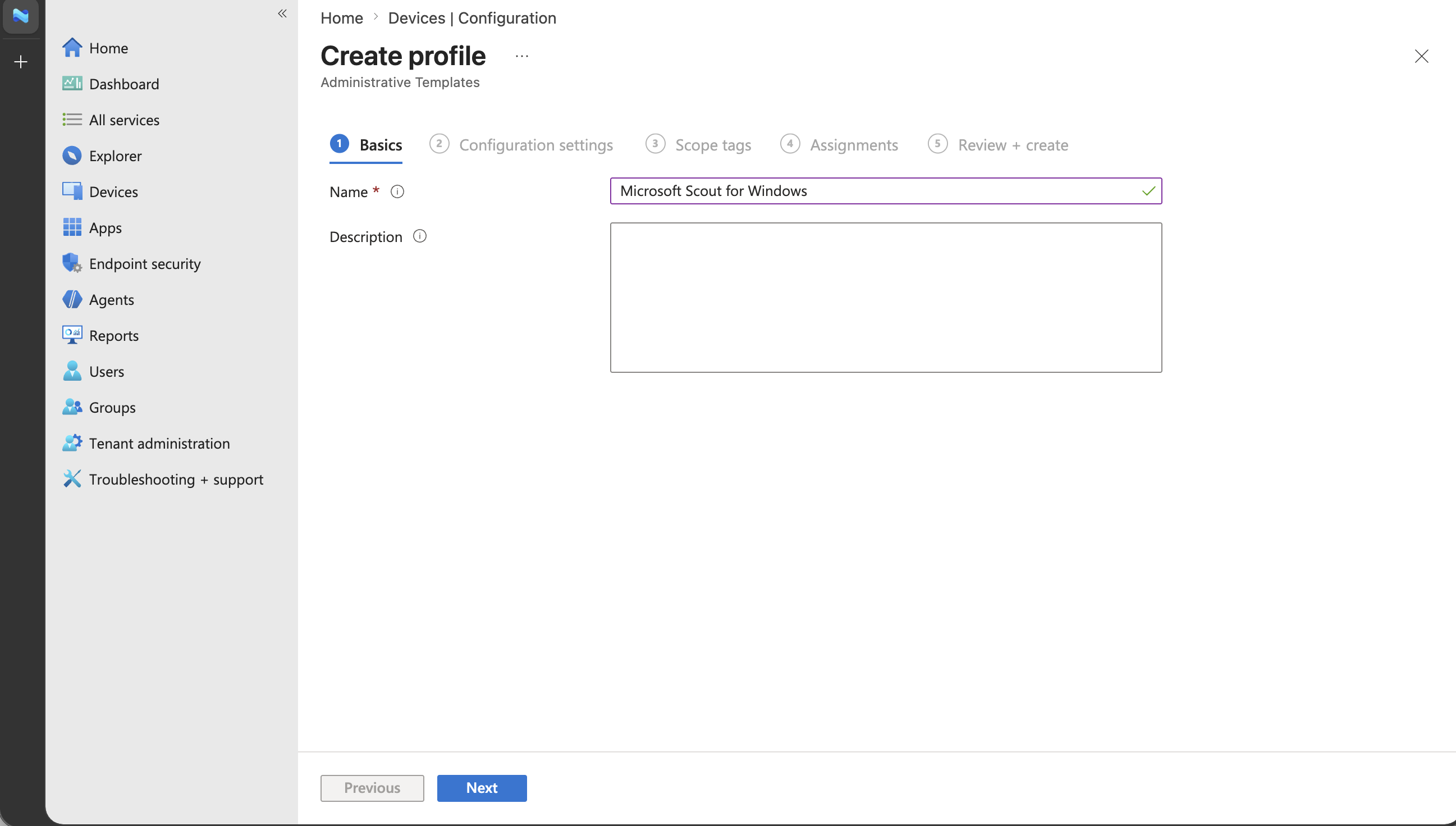Select the Groups menu label

[x=112, y=407]
